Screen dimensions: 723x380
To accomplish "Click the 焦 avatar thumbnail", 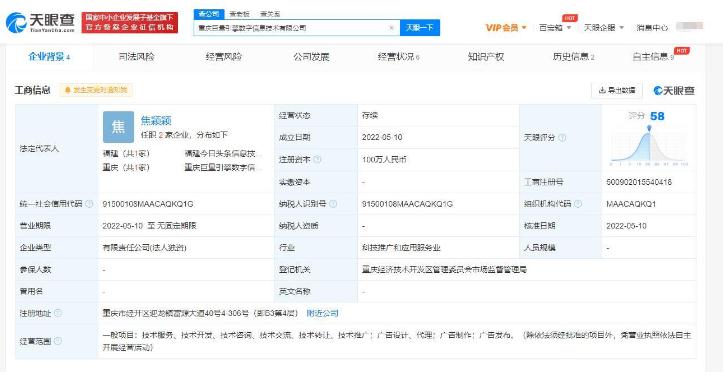I will pos(119,127).
